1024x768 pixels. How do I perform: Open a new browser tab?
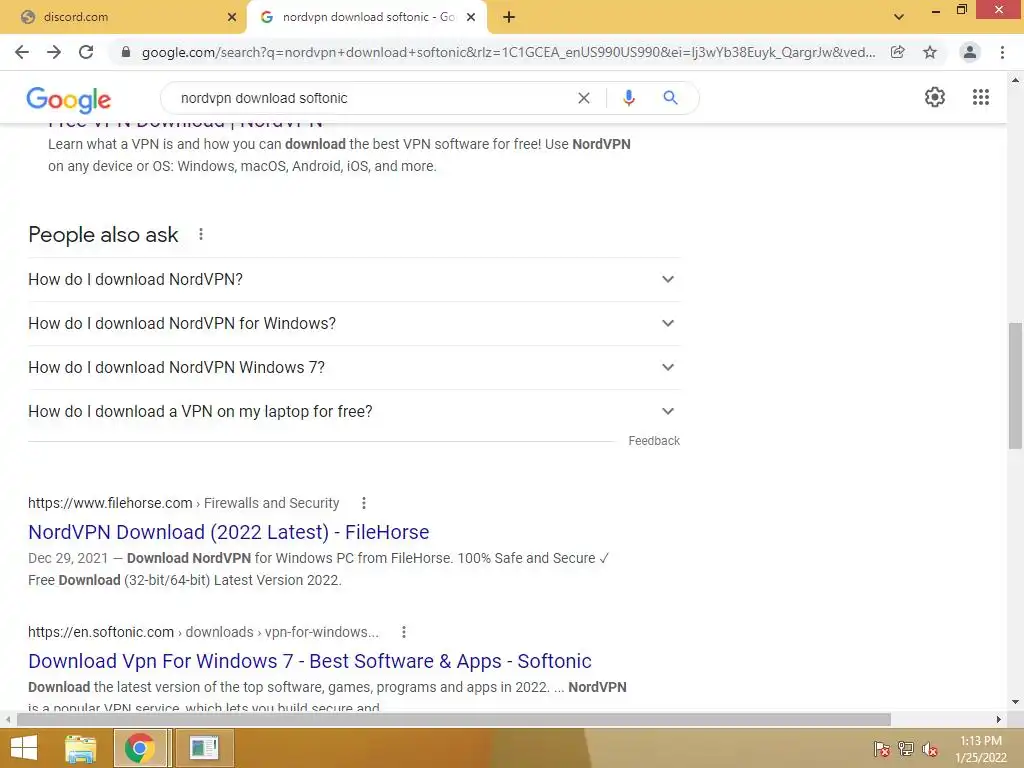point(509,17)
